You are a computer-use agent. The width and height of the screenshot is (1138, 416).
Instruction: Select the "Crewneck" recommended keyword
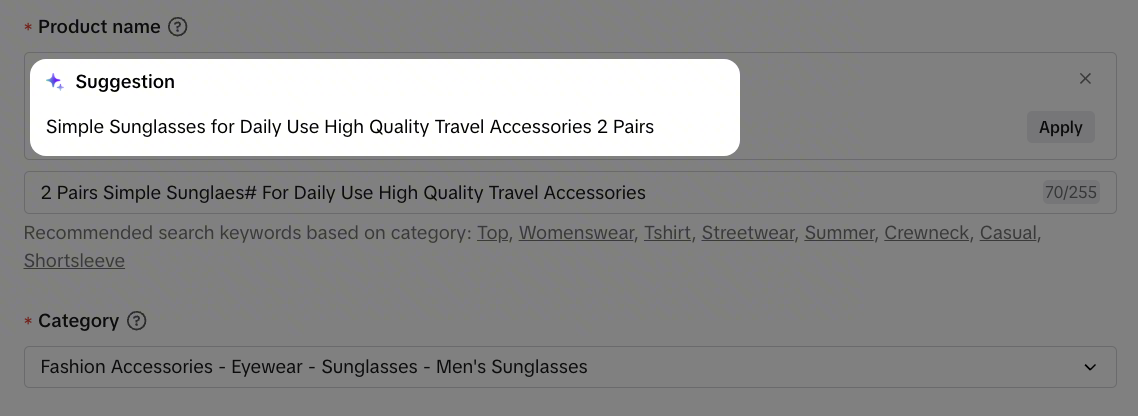[925, 233]
